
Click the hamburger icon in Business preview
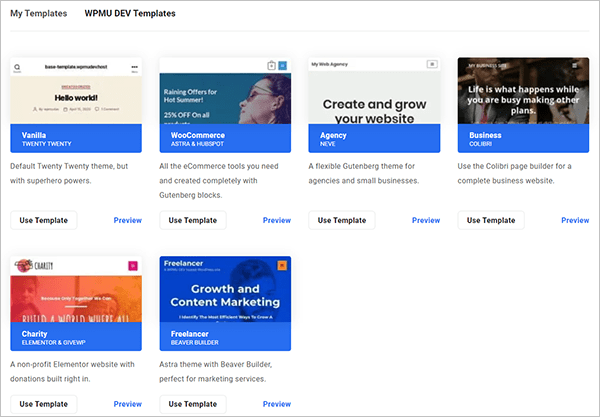point(574,66)
